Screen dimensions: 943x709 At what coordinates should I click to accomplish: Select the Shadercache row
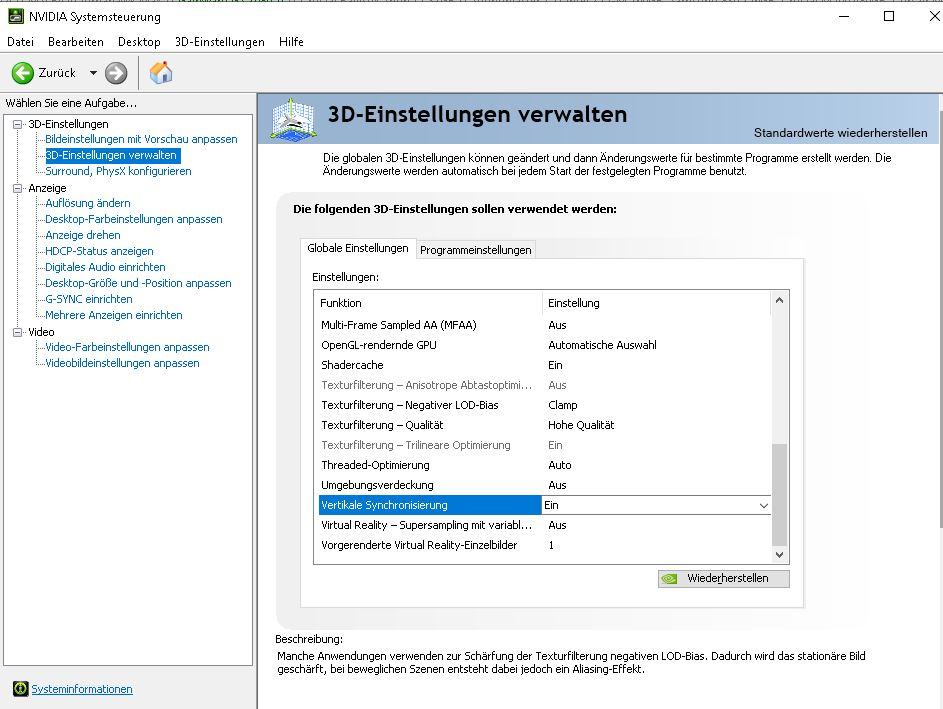coord(544,365)
